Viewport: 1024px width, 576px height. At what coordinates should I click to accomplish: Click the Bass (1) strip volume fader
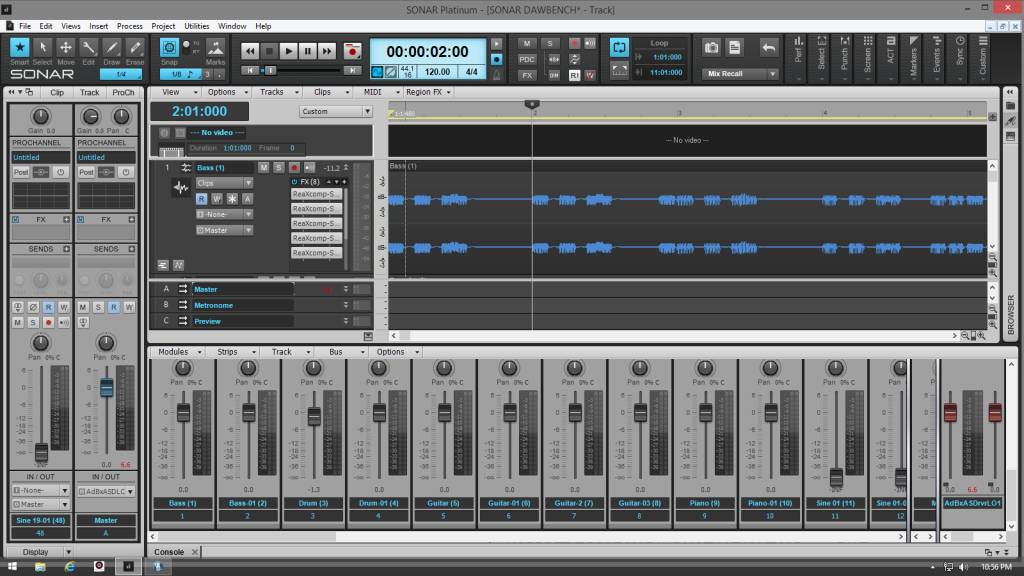pos(184,413)
